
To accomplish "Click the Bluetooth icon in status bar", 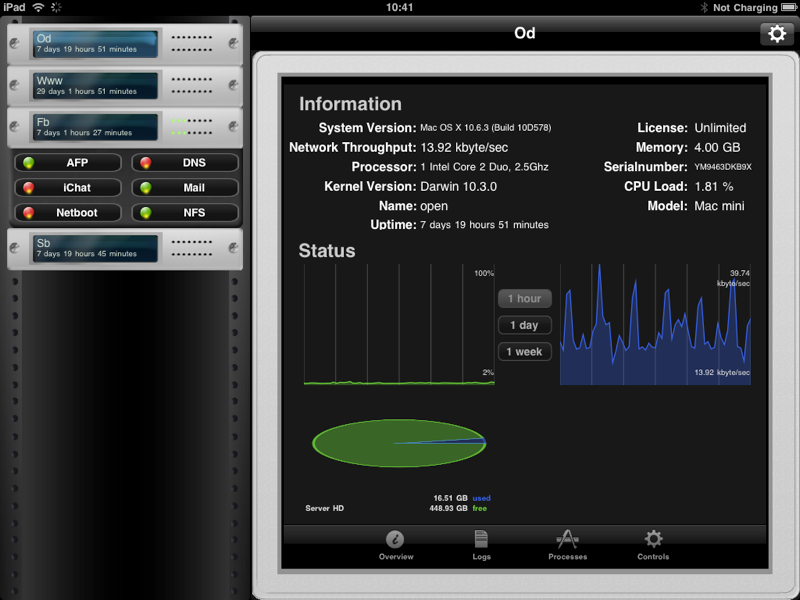I will 704,7.
